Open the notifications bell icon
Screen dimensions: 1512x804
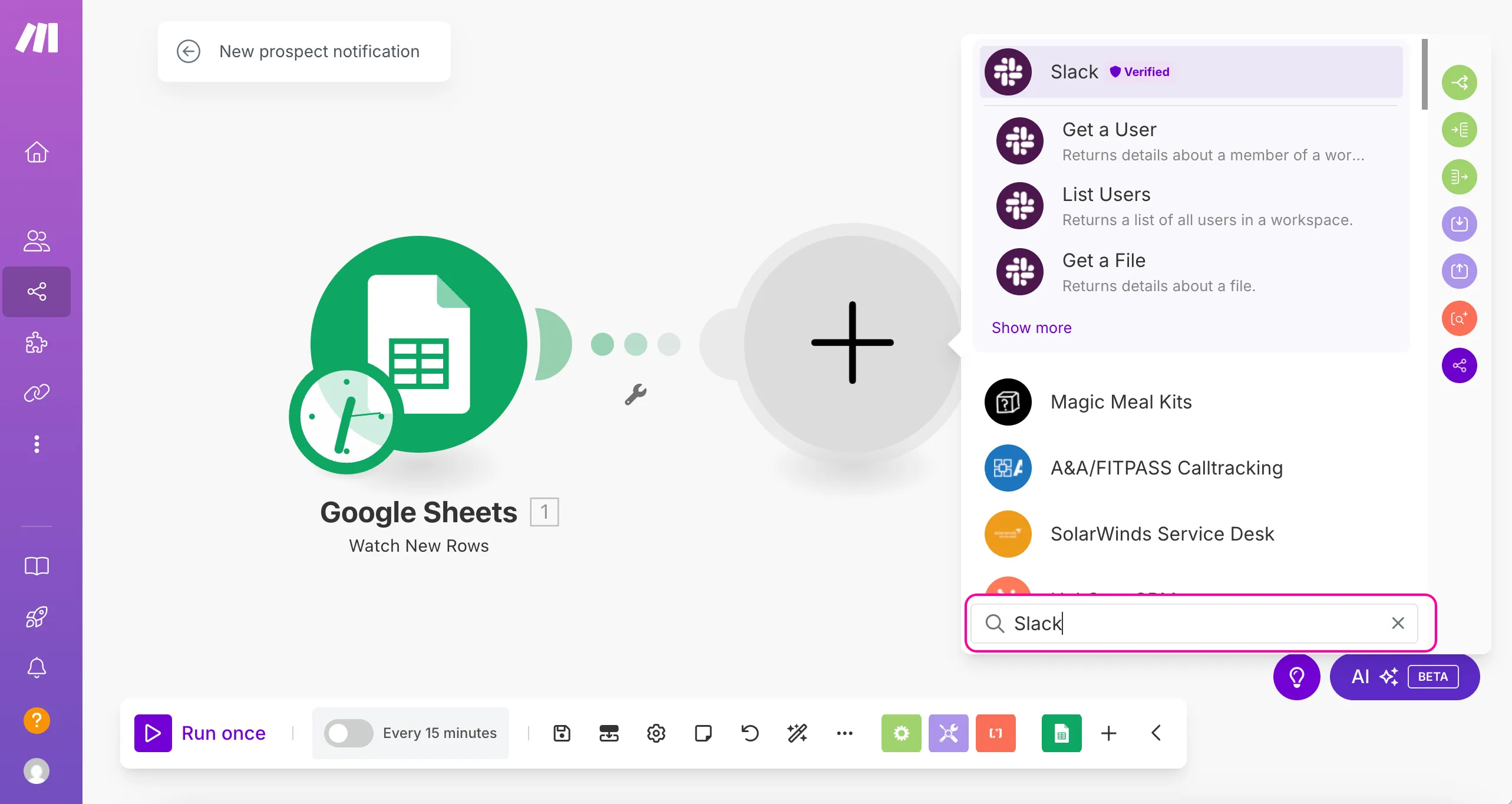[37, 667]
